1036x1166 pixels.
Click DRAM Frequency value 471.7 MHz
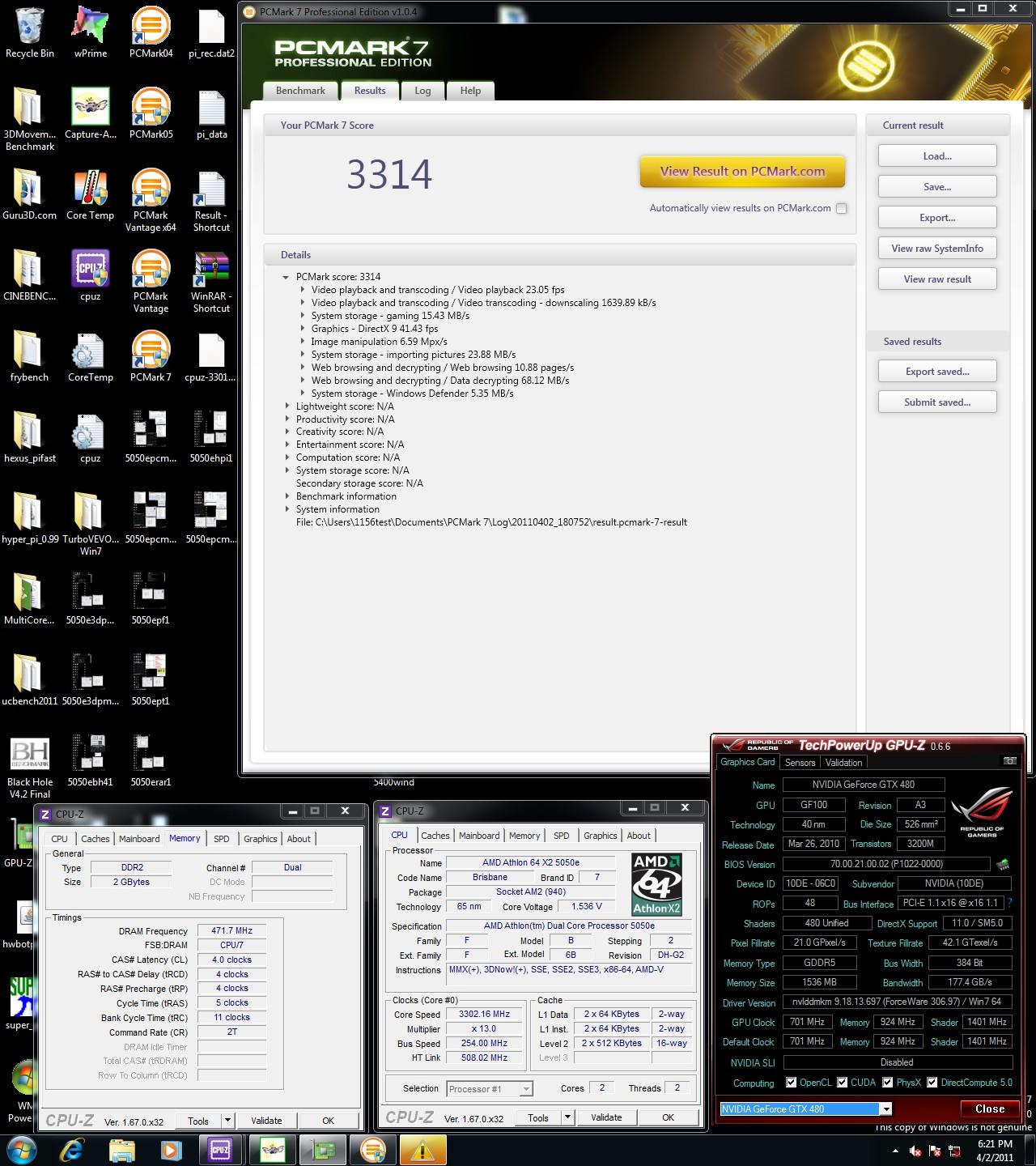tap(231, 931)
